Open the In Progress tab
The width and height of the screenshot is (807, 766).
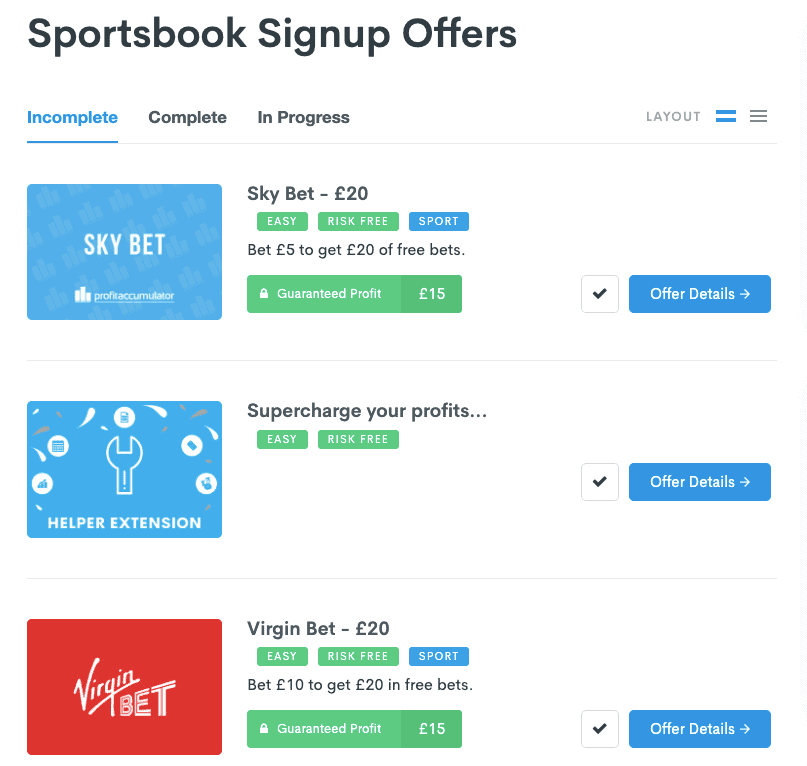pos(303,117)
